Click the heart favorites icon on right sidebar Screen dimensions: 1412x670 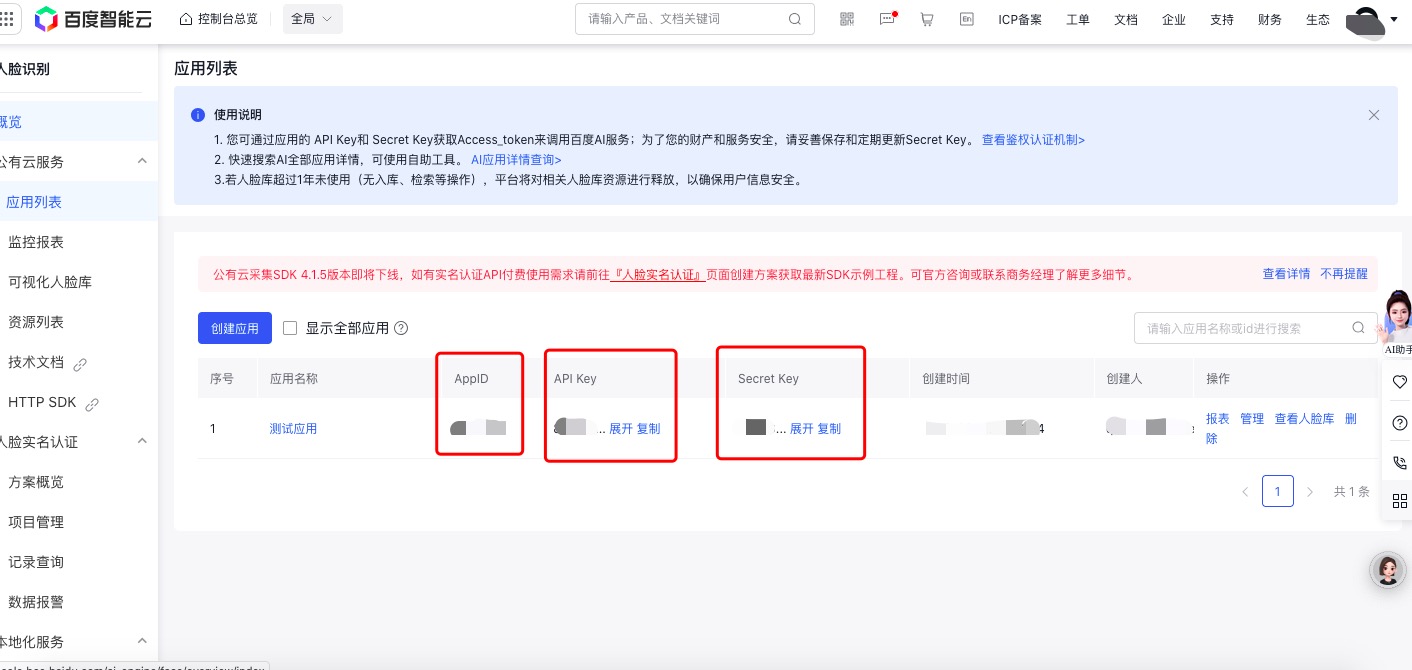(x=1399, y=381)
